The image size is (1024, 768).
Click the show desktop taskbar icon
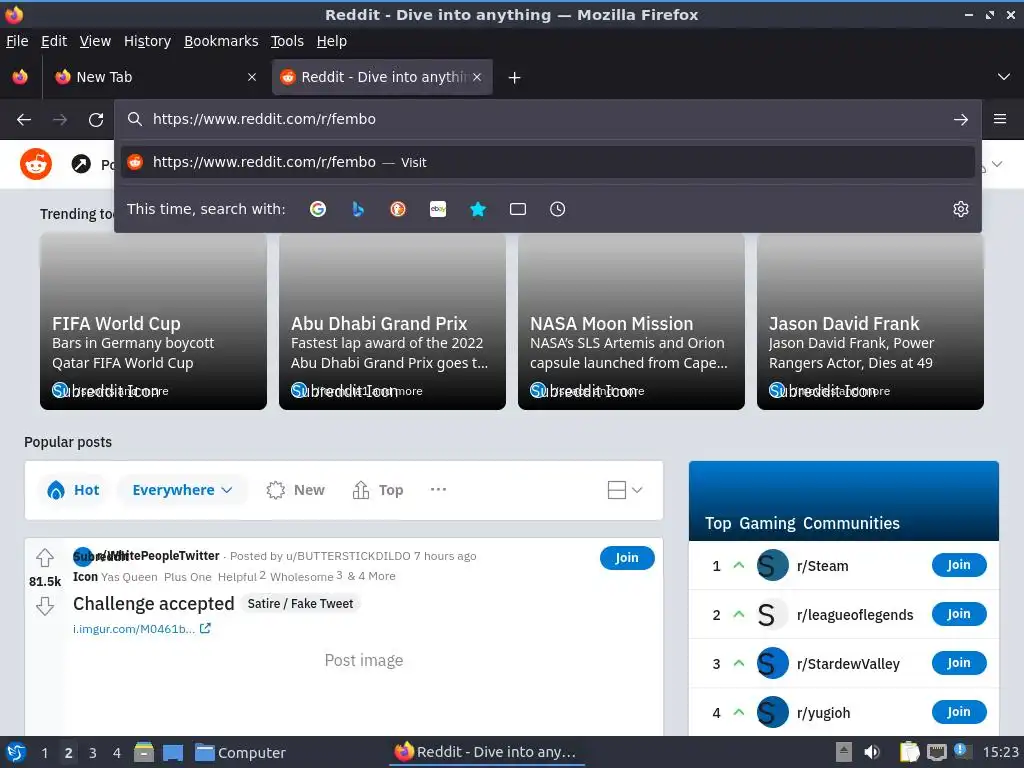[172, 753]
